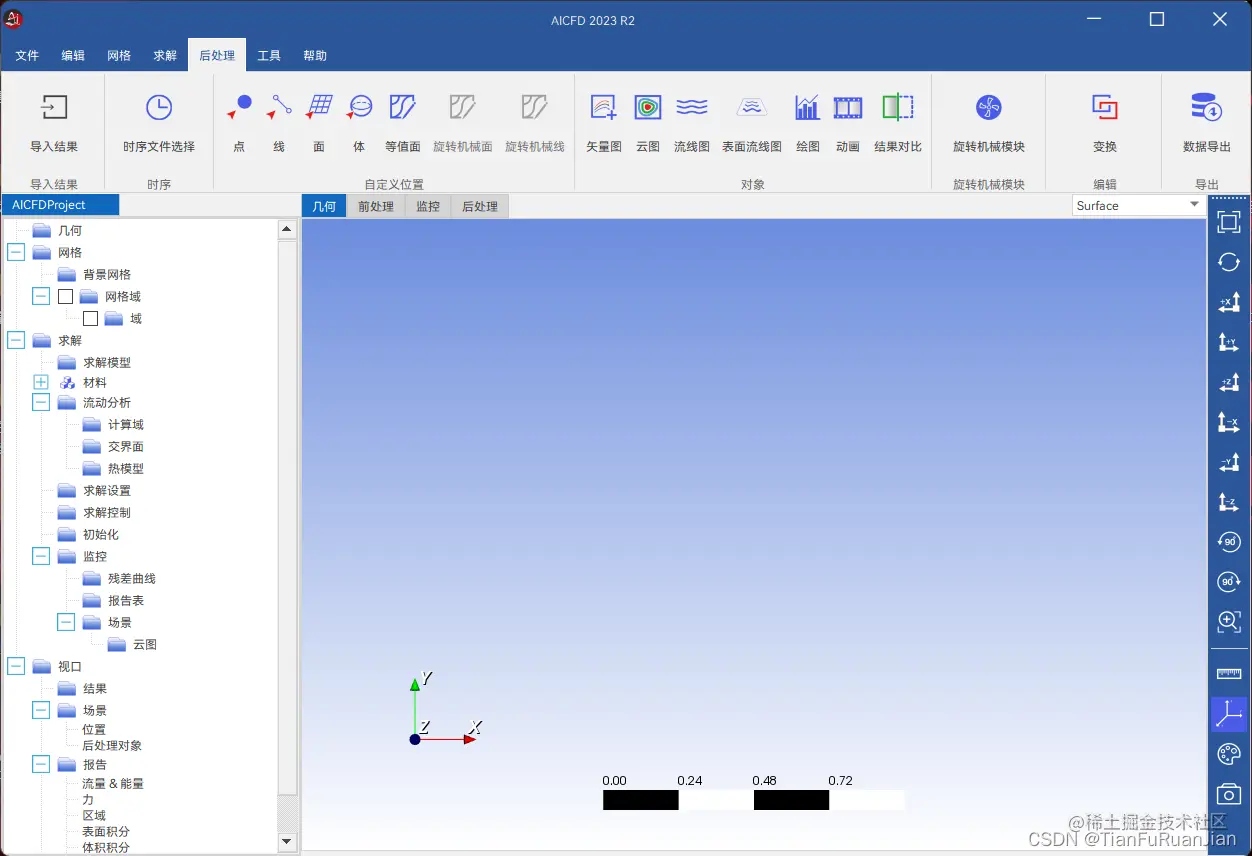Collapse the 报告 tree node
This screenshot has width=1252, height=856.
tap(41, 765)
